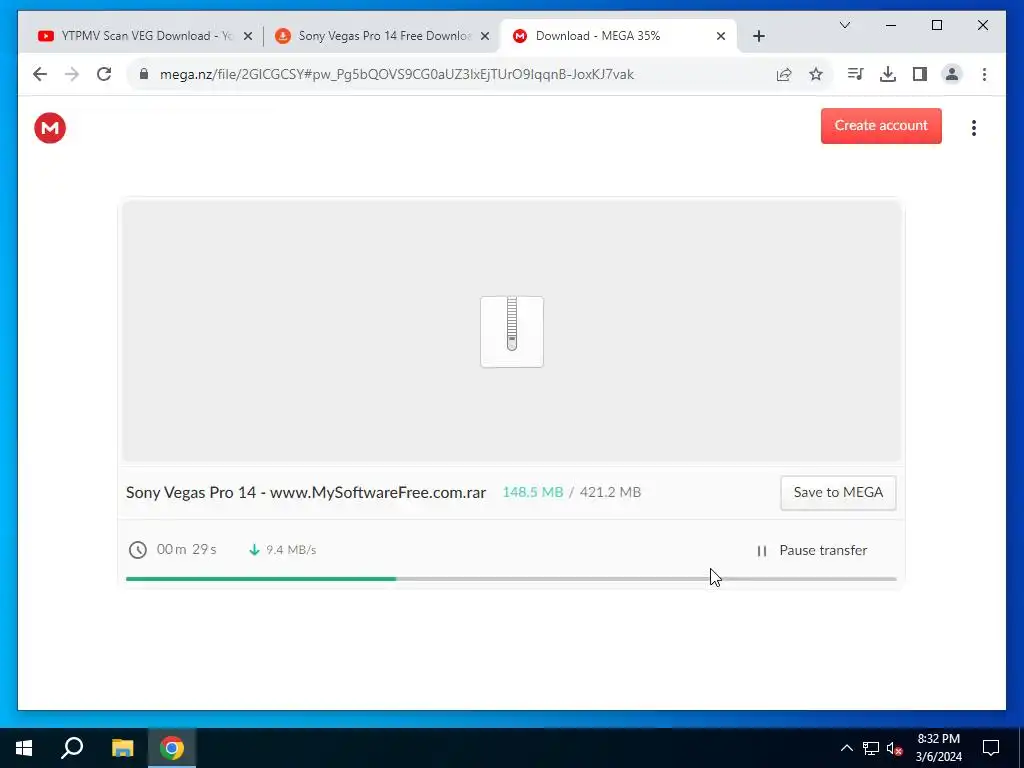
Task: Show hidden system tray icons
Action: pos(846,748)
